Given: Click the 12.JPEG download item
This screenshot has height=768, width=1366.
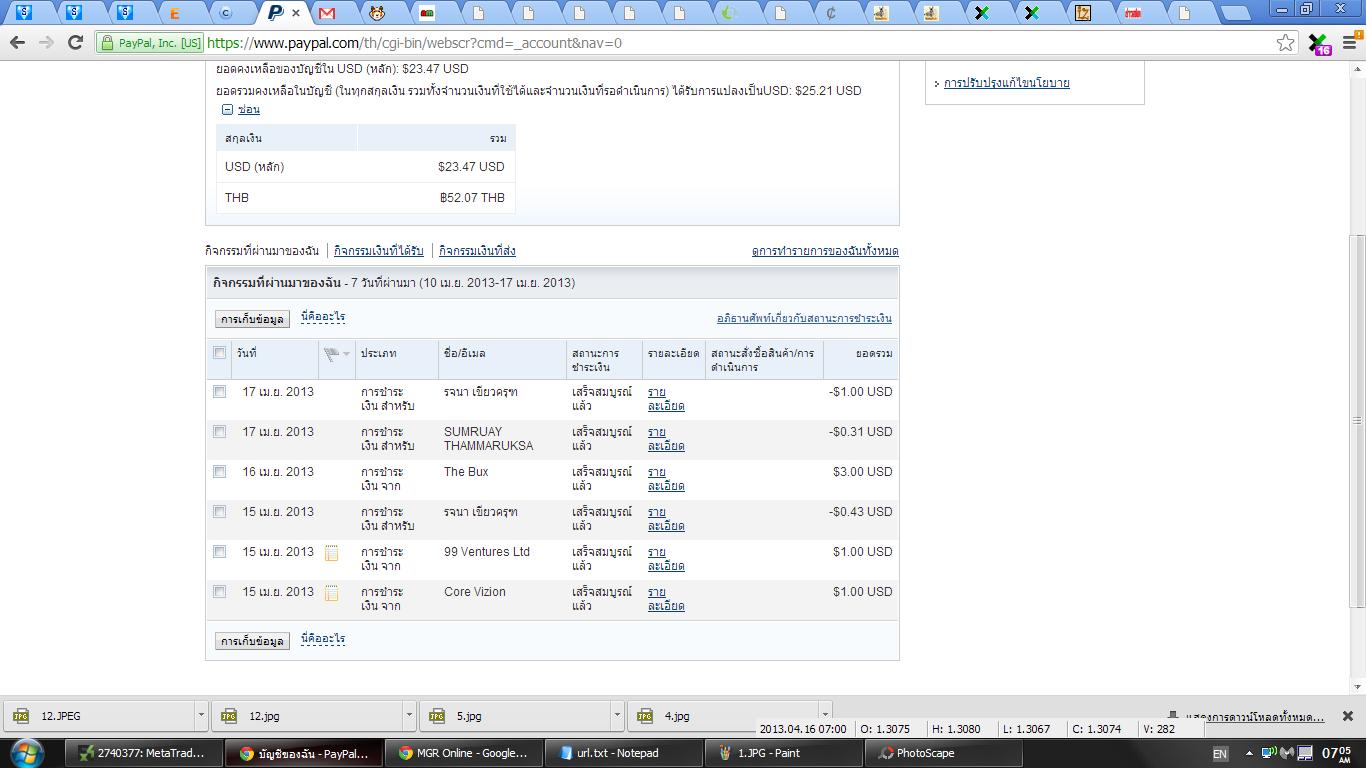Looking at the screenshot, I should click(100, 716).
